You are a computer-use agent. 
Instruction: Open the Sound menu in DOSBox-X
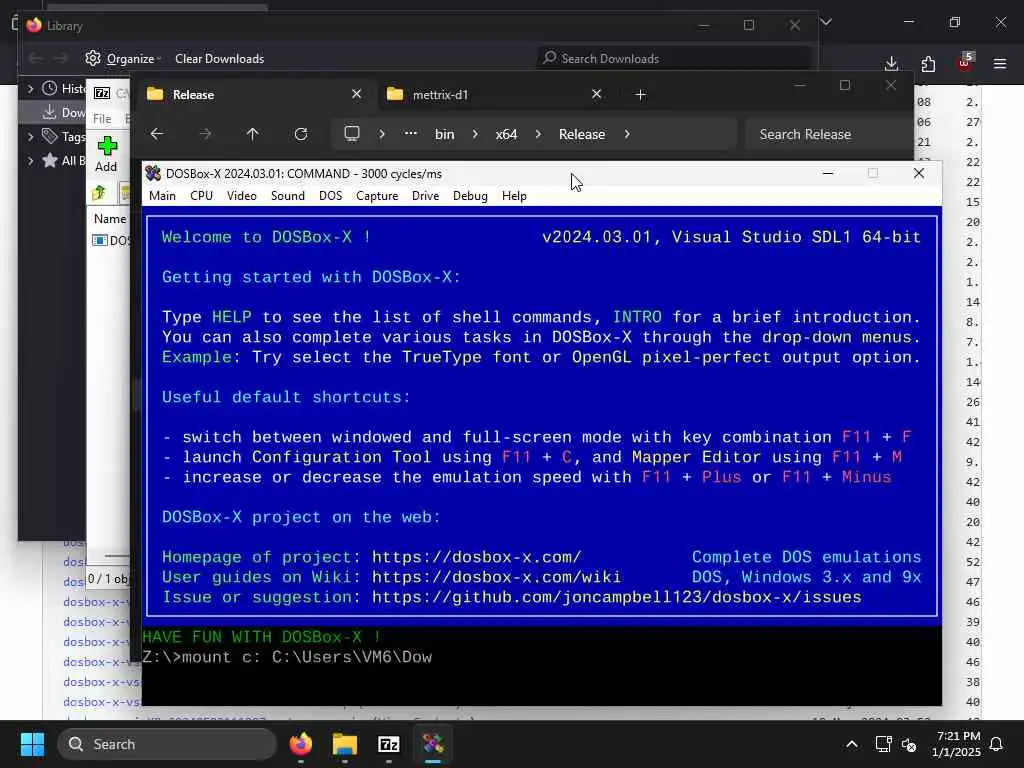287,196
